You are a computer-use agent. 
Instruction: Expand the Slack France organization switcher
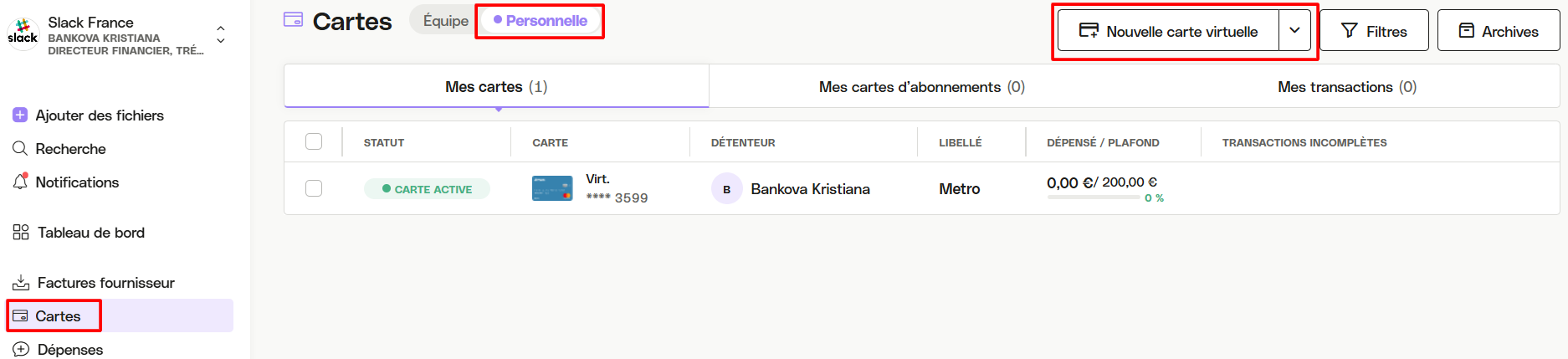point(221,33)
